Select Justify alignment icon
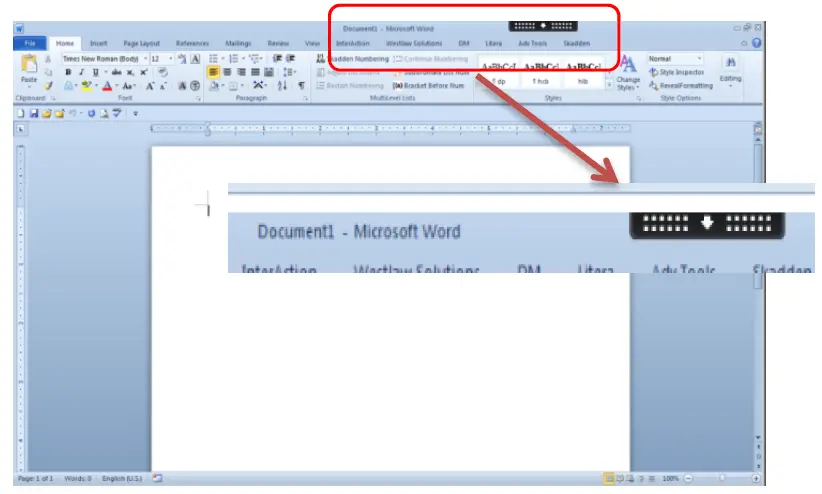 pos(255,72)
